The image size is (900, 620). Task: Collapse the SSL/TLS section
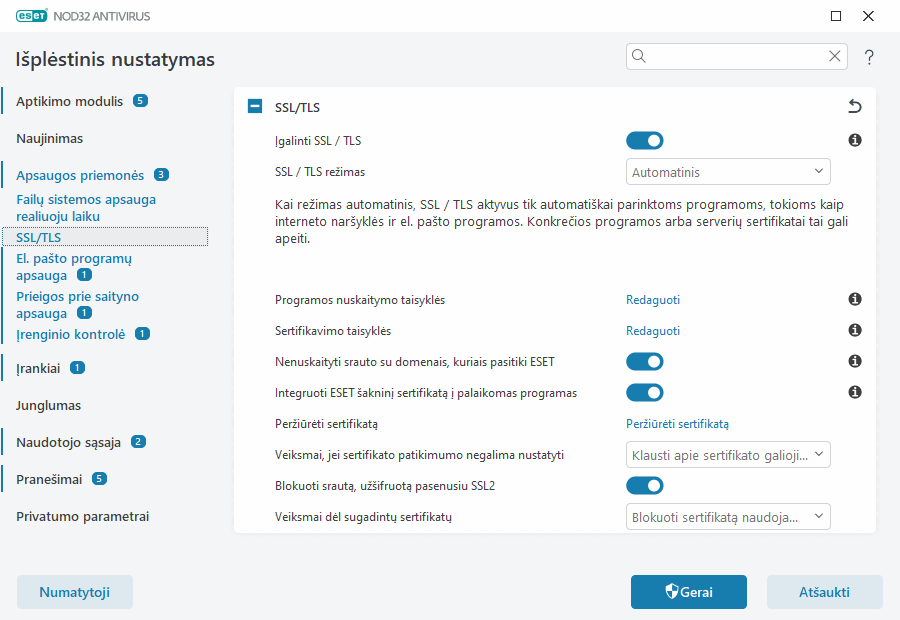coord(253,105)
